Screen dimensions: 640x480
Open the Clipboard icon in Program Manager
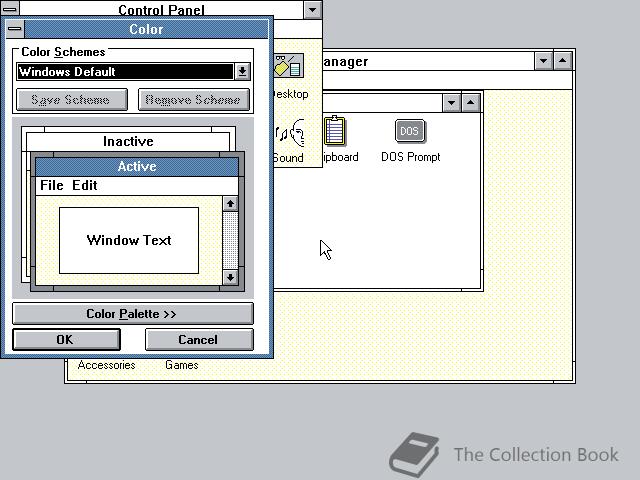[x=338, y=140]
